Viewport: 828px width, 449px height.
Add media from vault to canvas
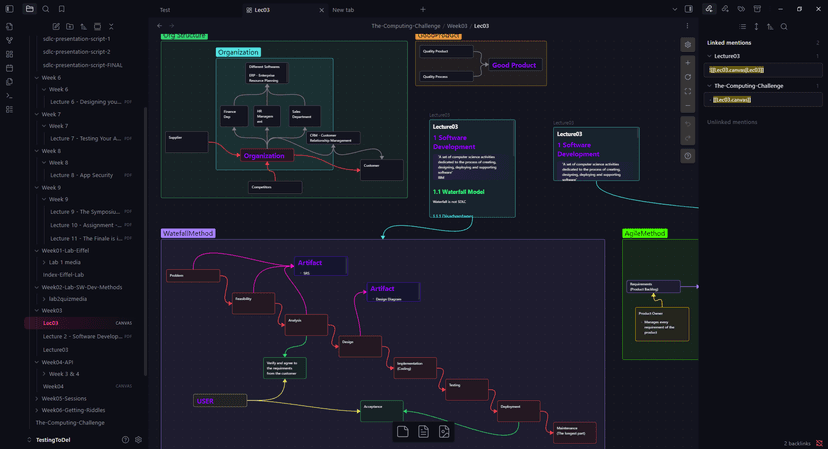point(444,432)
